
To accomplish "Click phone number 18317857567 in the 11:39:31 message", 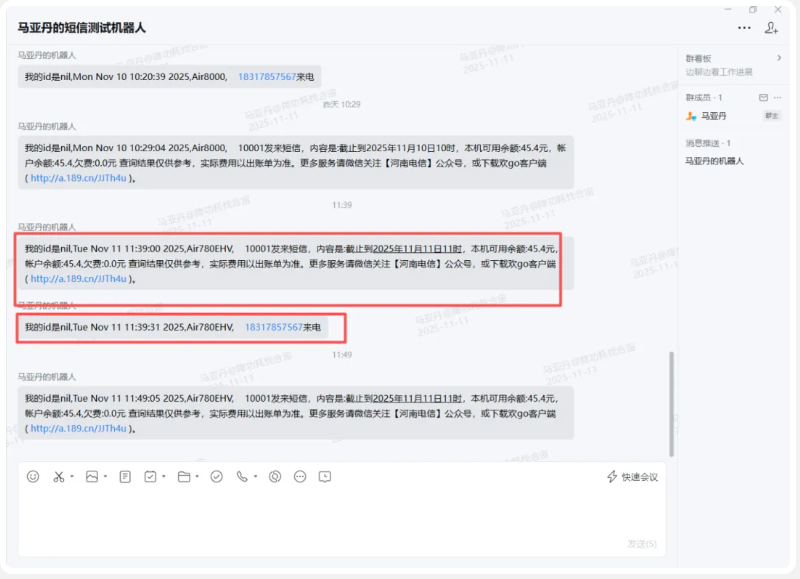I will [x=273, y=327].
